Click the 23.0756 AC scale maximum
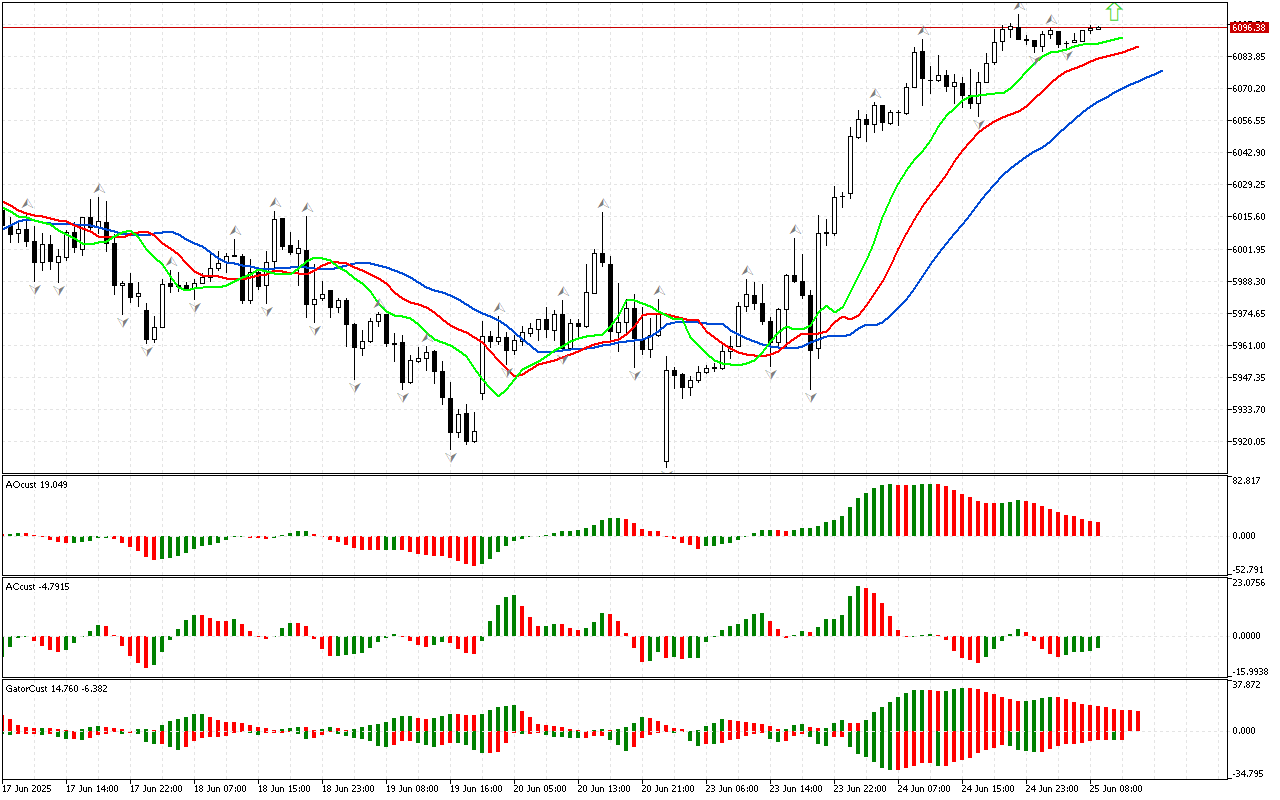This screenshot has width=1280, height=800. (1247, 583)
